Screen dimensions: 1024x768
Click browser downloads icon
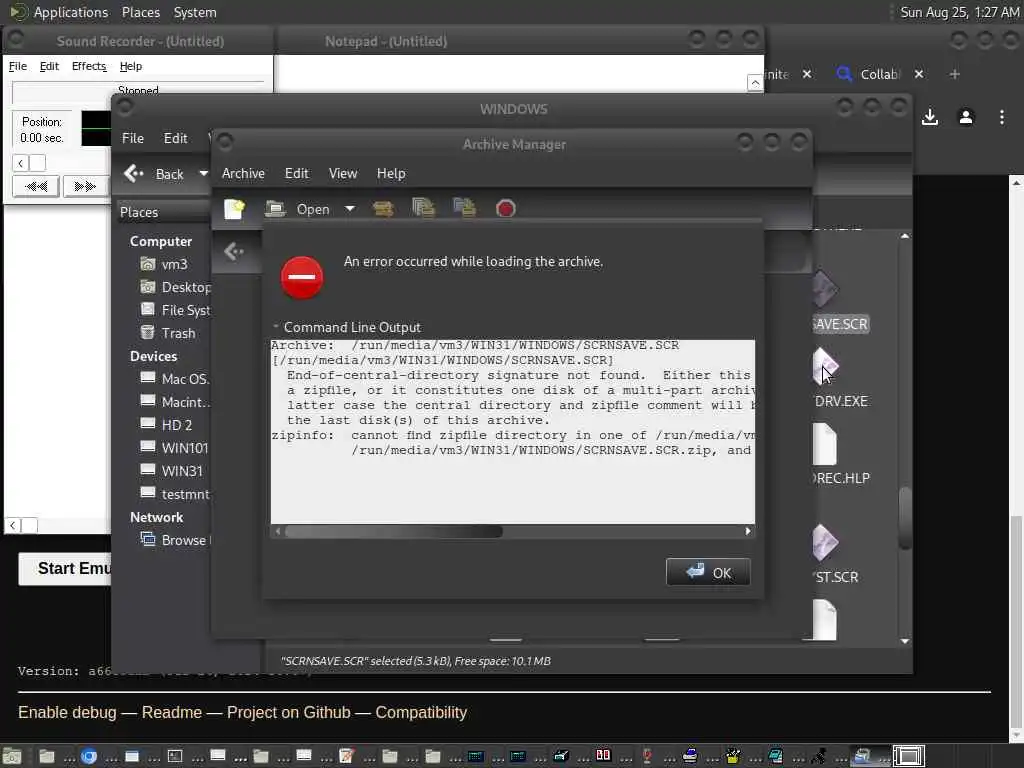(x=930, y=118)
